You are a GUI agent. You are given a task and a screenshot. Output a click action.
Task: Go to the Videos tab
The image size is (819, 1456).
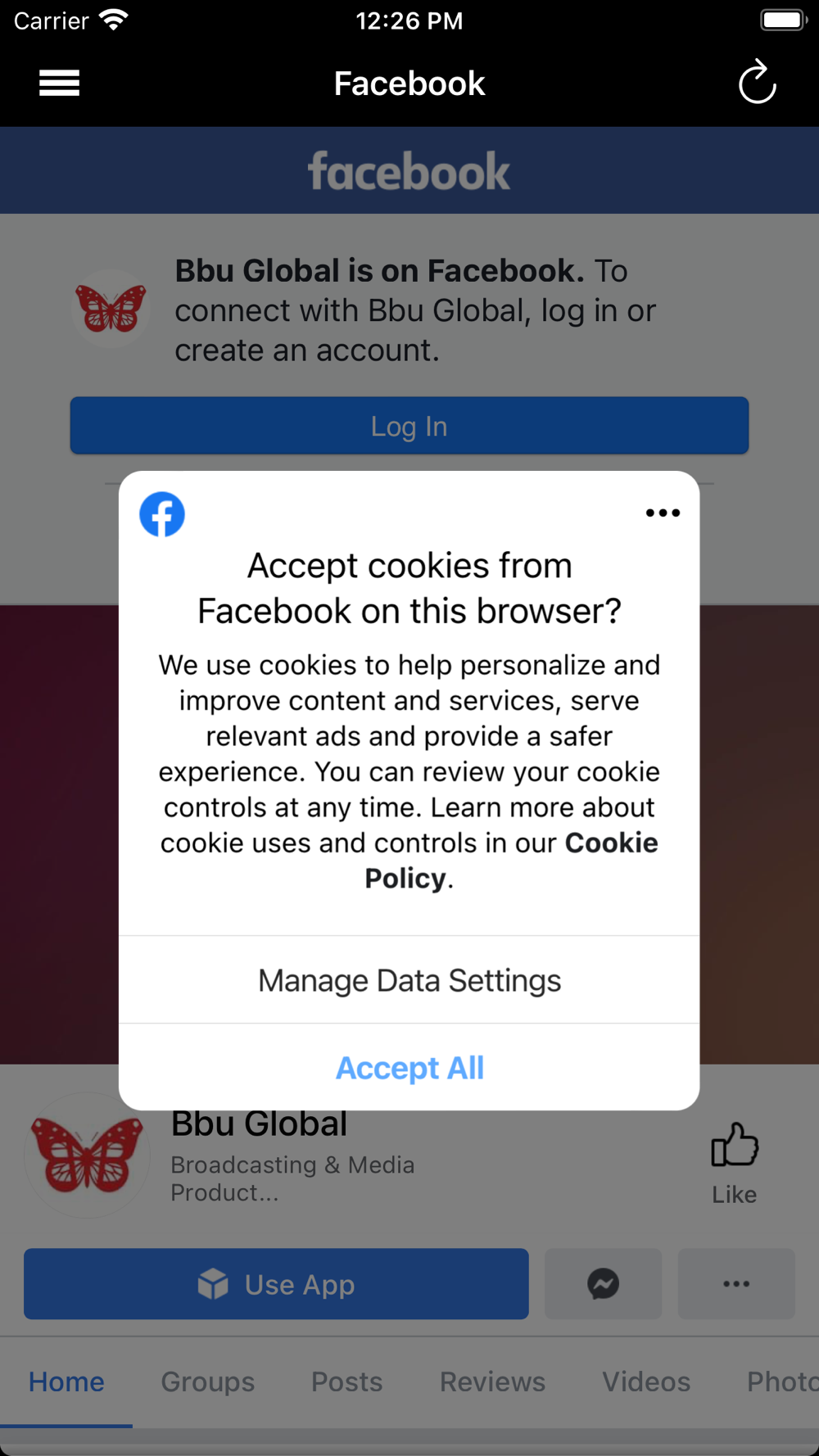(646, 1381)
